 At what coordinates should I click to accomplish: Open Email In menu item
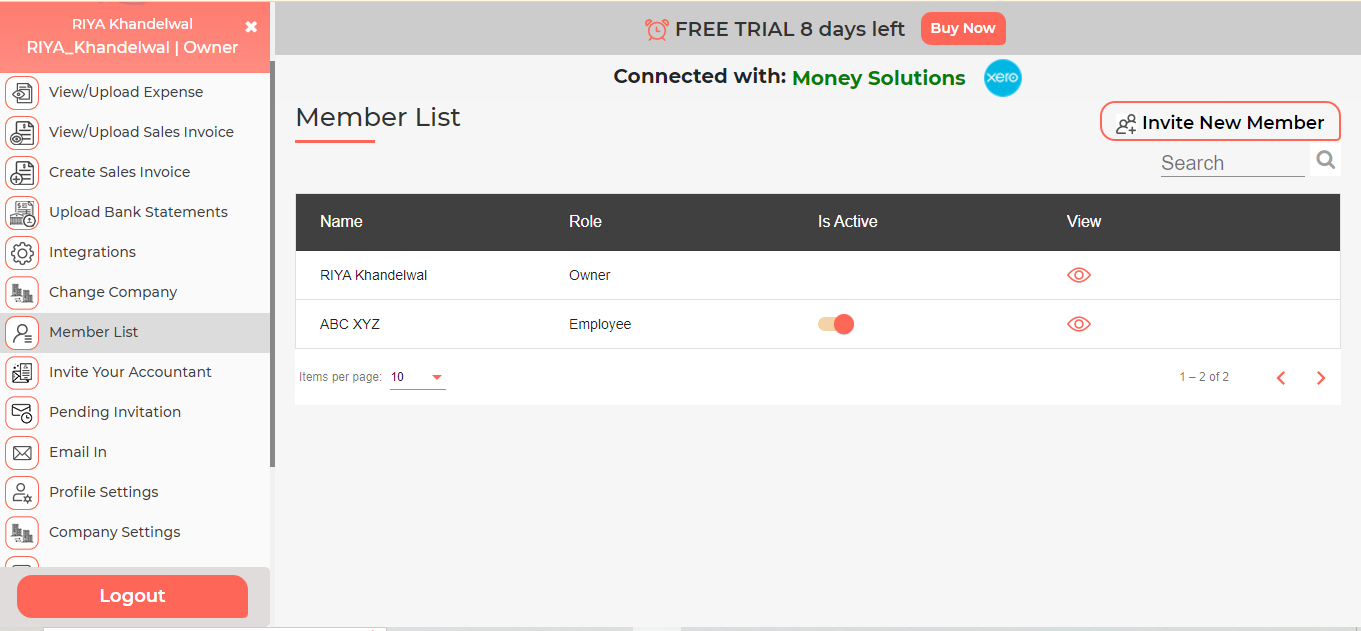(x=135, y=452)
